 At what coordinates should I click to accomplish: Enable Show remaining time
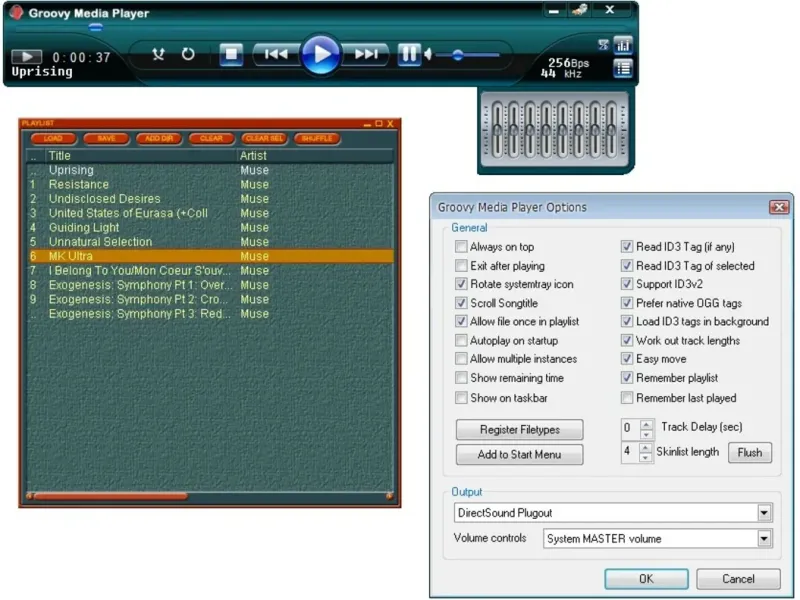click(461, 378)
